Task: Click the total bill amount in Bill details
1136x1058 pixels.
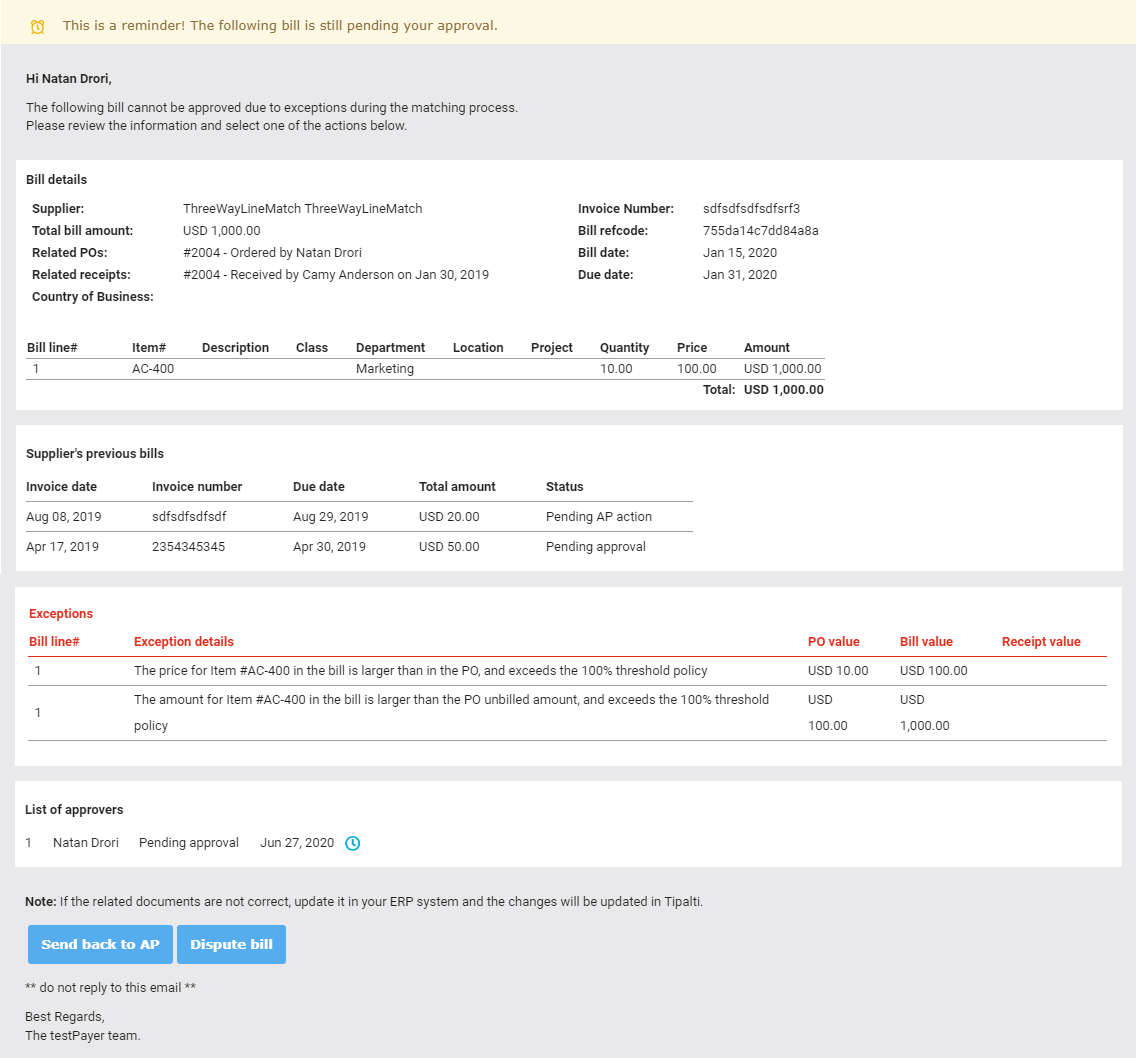Action: tap(222, 230)
